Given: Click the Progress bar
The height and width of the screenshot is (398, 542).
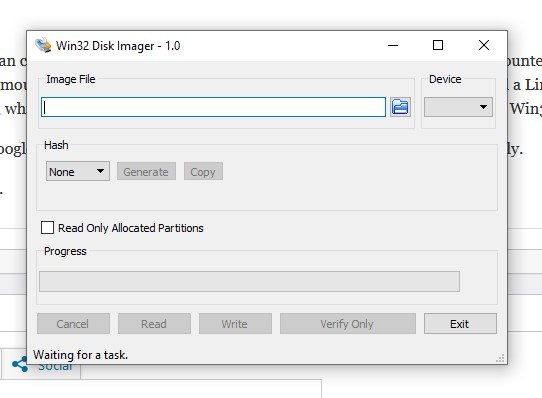Looking at the screenshot, I should (x=249, y=281).
